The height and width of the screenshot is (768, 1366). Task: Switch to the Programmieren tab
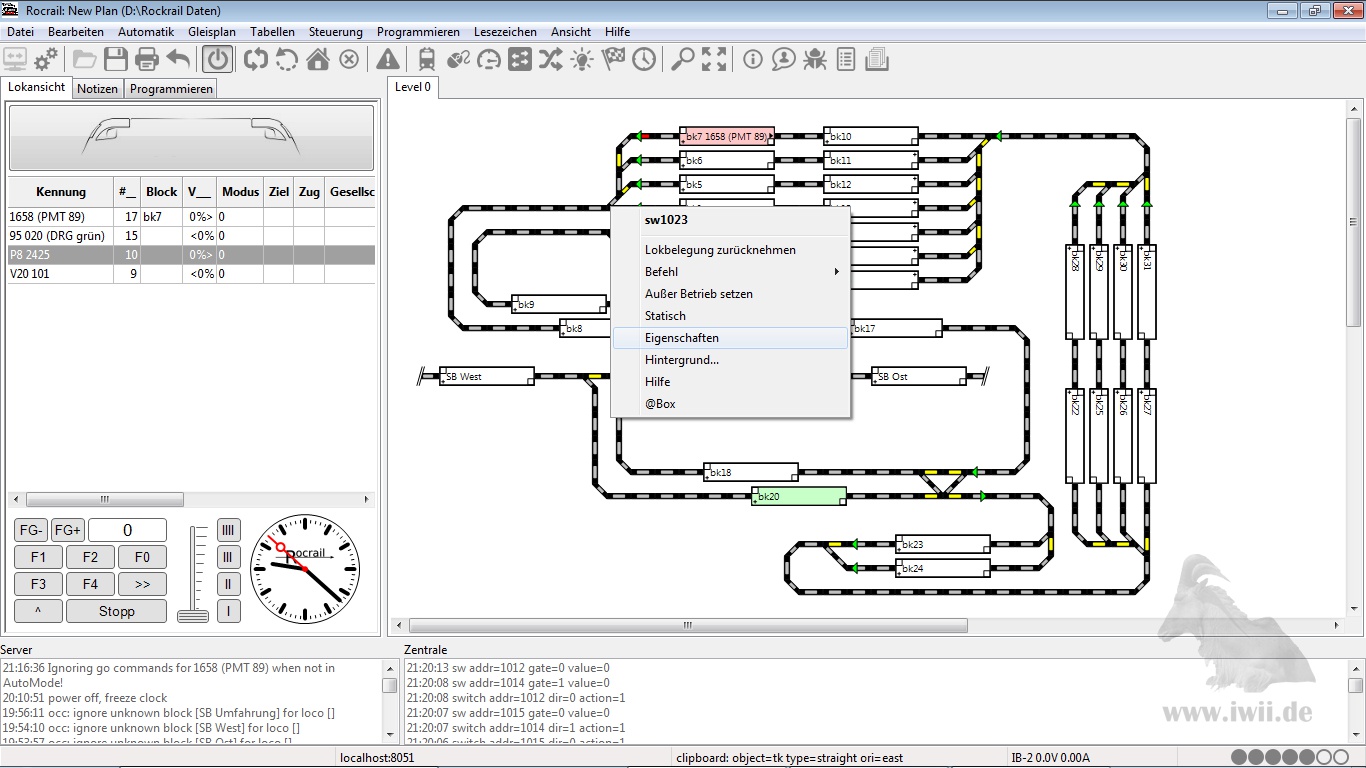(x=171, y=89)
